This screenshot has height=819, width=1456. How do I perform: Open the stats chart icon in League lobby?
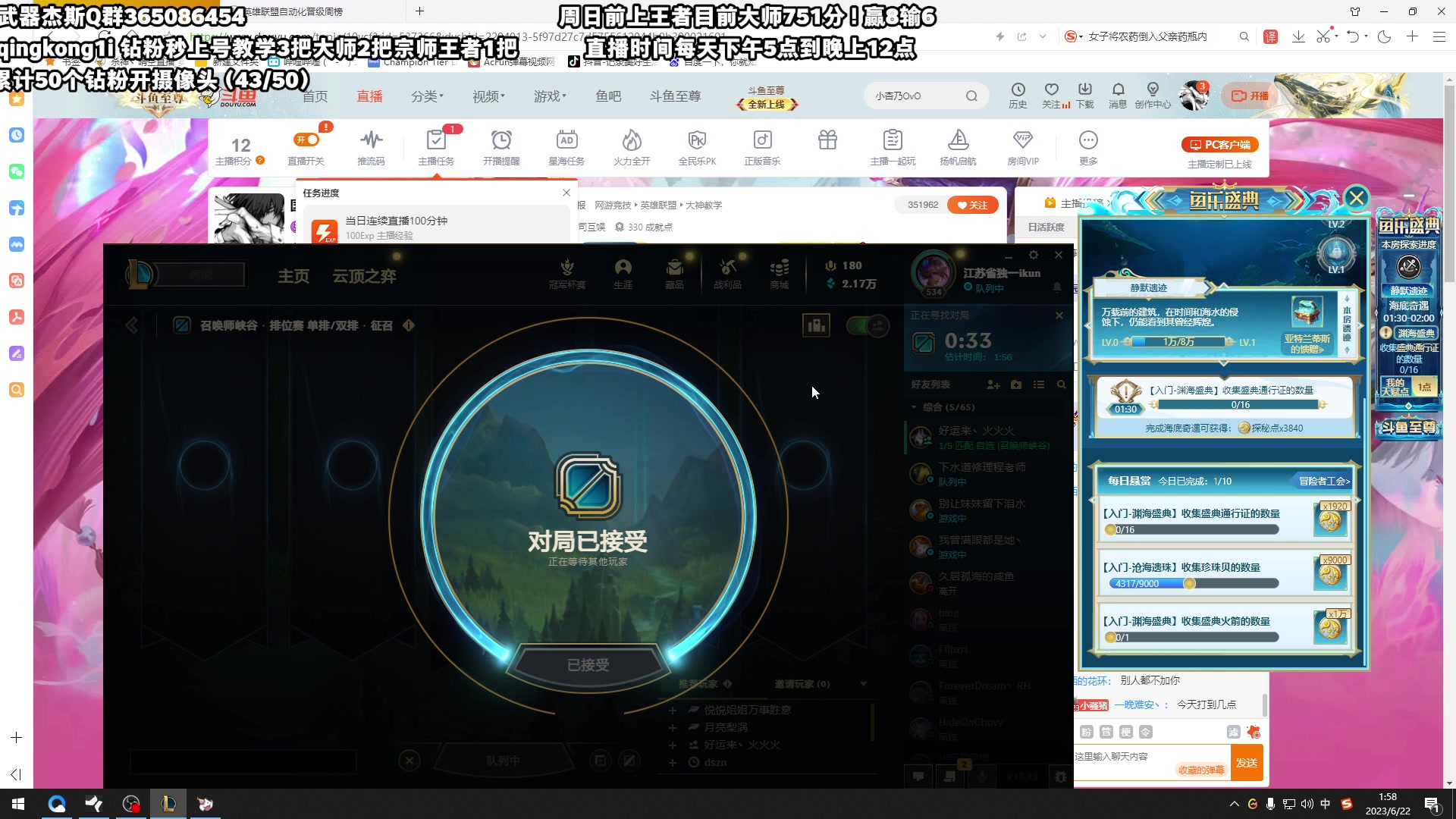point(816,325)
